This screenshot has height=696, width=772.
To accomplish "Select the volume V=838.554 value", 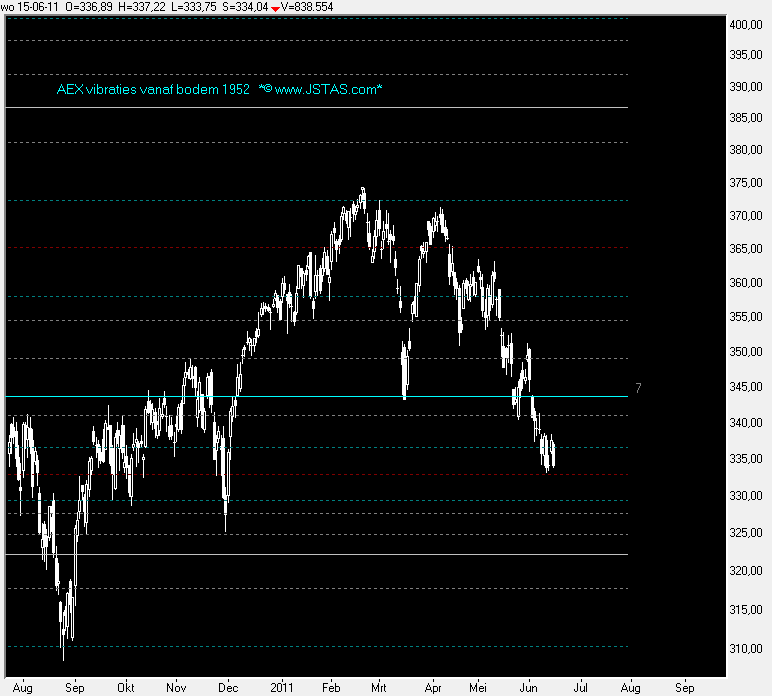I will tap(308, 7).
